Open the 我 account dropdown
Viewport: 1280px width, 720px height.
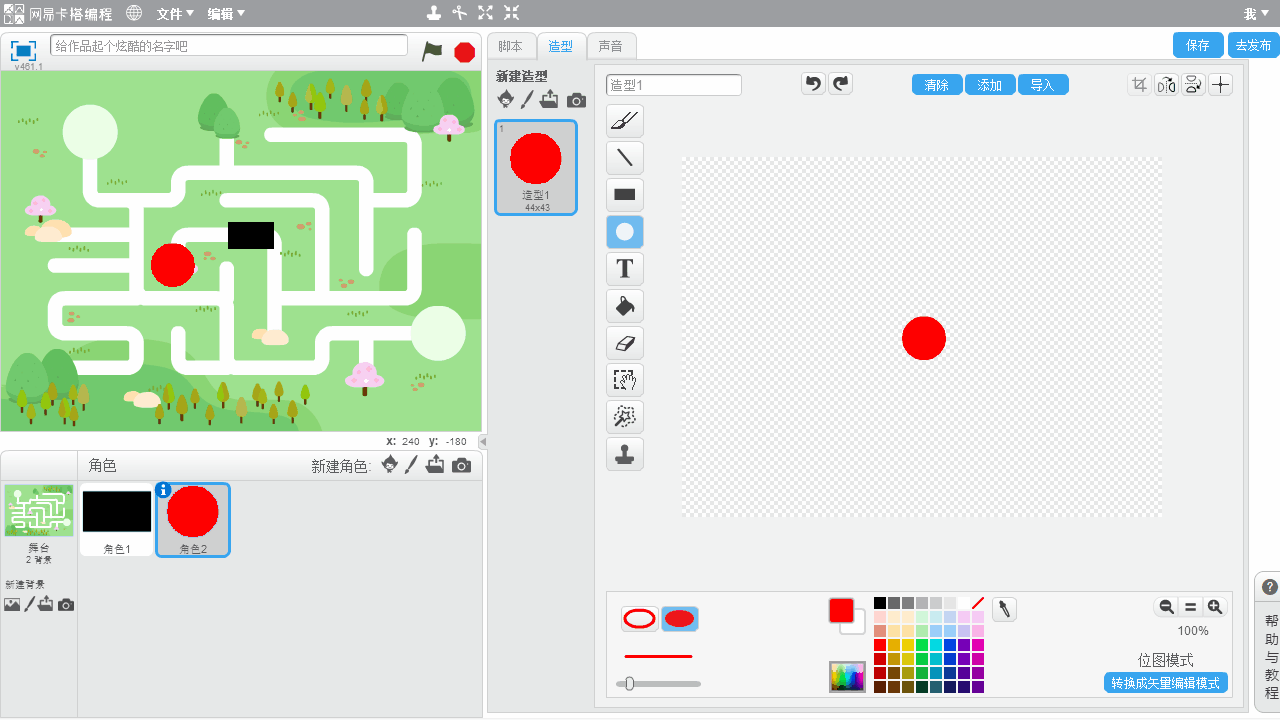click(x=1255, y=14)
